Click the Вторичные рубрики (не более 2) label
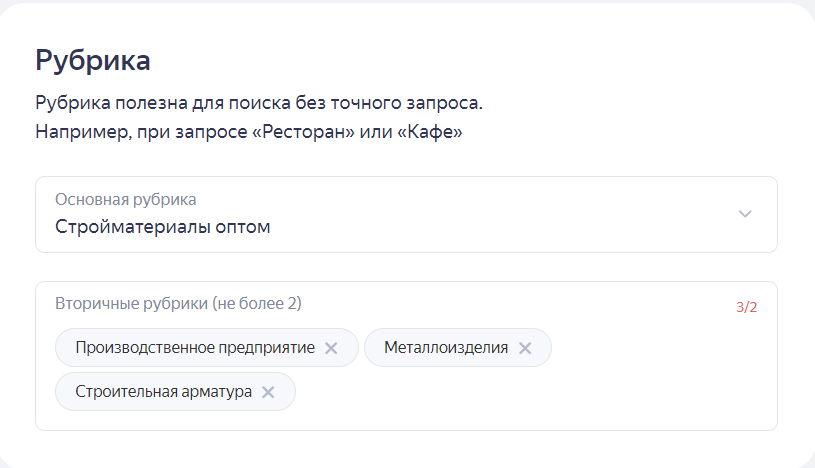The width and height of the screenshot is (815, 468). 178,303
